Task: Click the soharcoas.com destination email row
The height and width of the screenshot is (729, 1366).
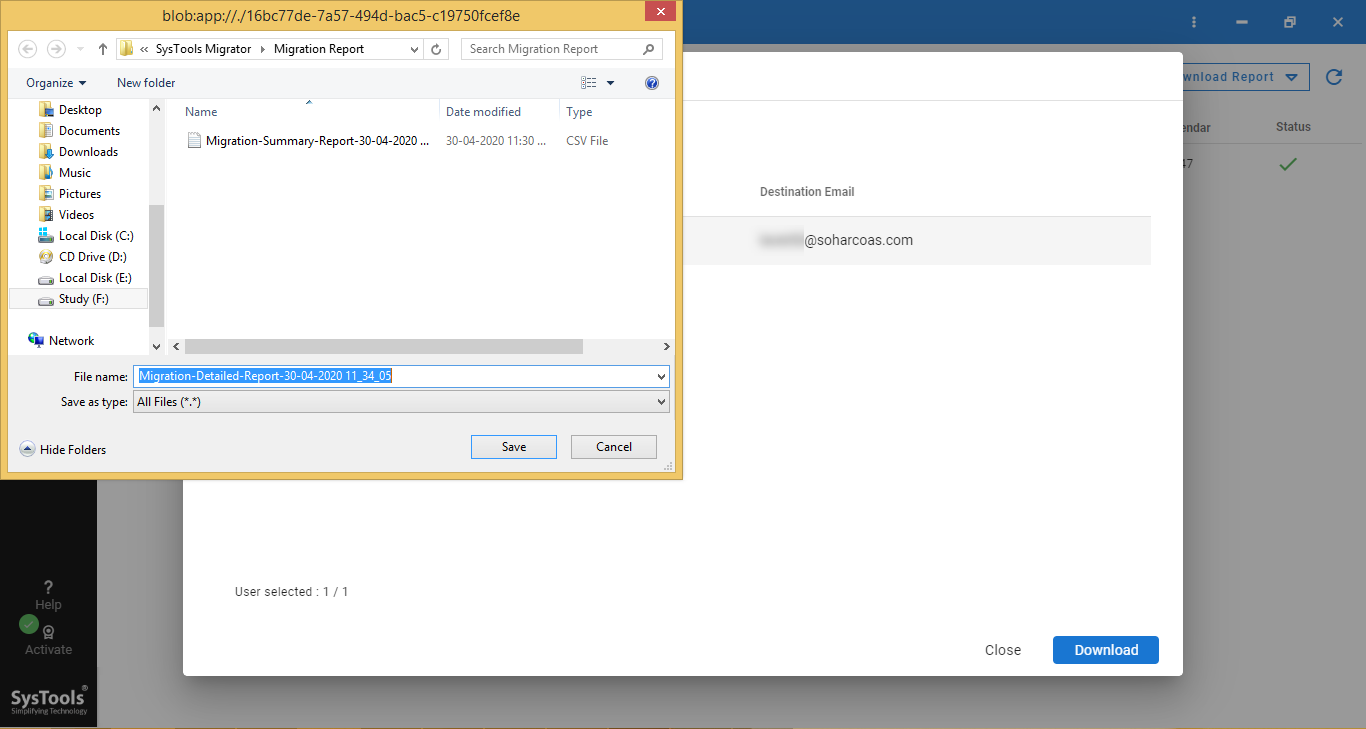Action: (917, 241)
